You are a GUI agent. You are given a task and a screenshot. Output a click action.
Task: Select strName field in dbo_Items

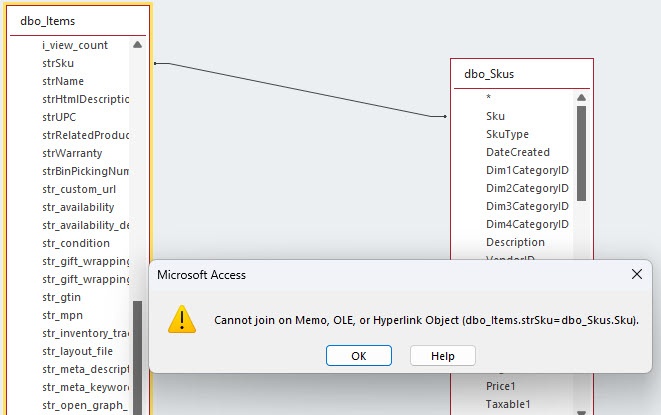(x=63, y=81)
